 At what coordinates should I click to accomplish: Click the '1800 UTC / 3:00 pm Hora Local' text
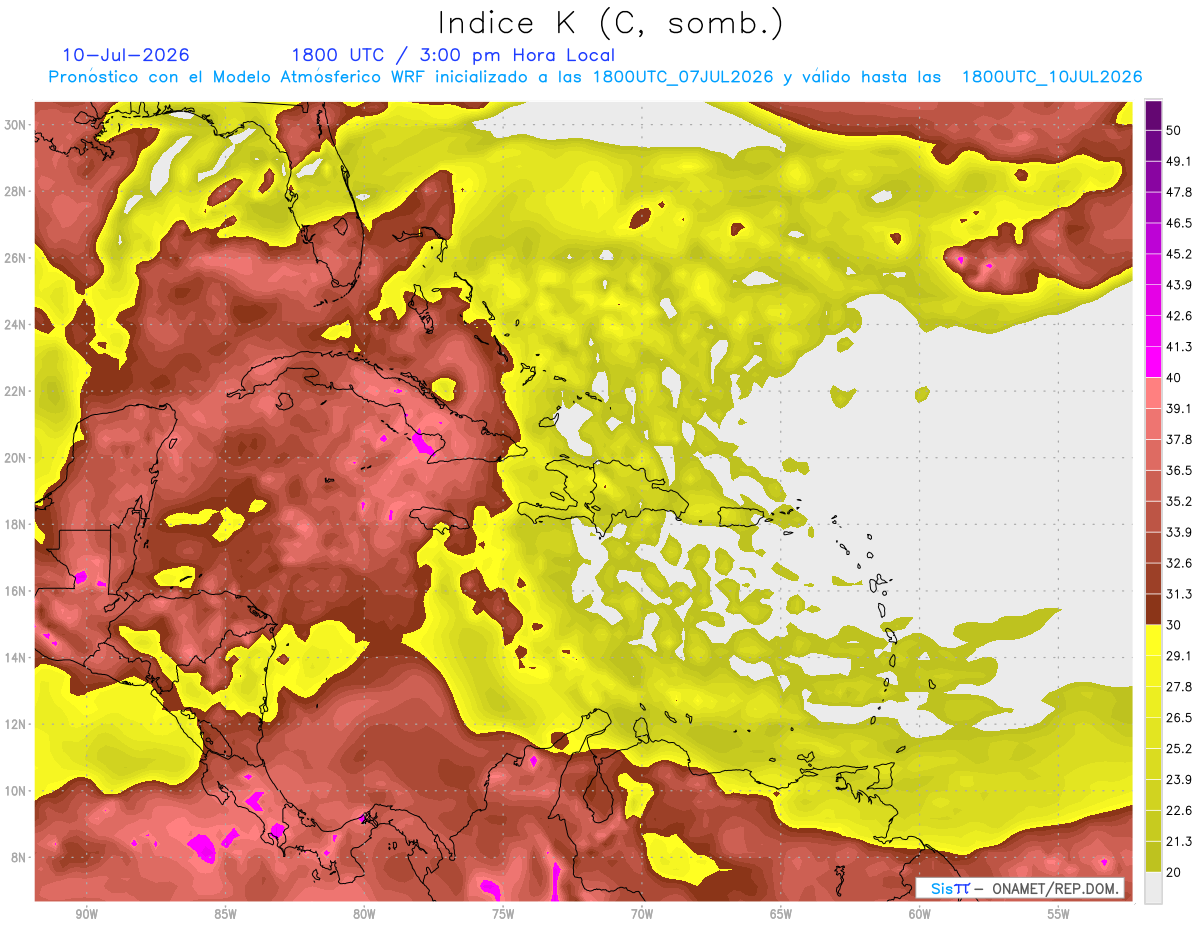[453, 55]
